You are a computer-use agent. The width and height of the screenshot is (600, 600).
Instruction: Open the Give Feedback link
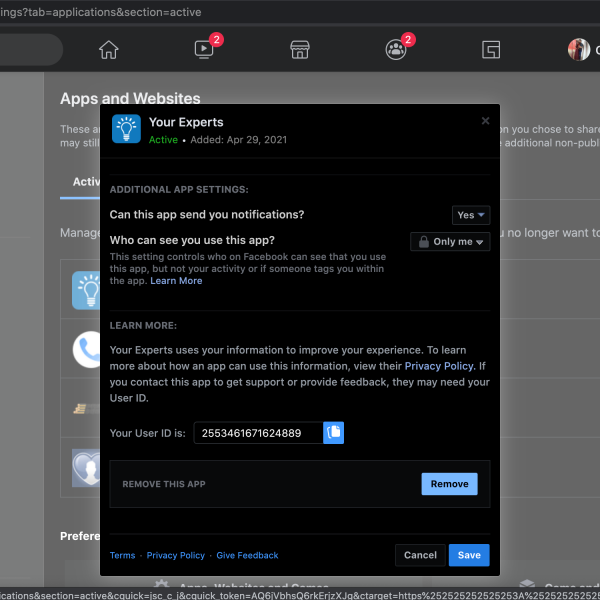pos(247,556)
